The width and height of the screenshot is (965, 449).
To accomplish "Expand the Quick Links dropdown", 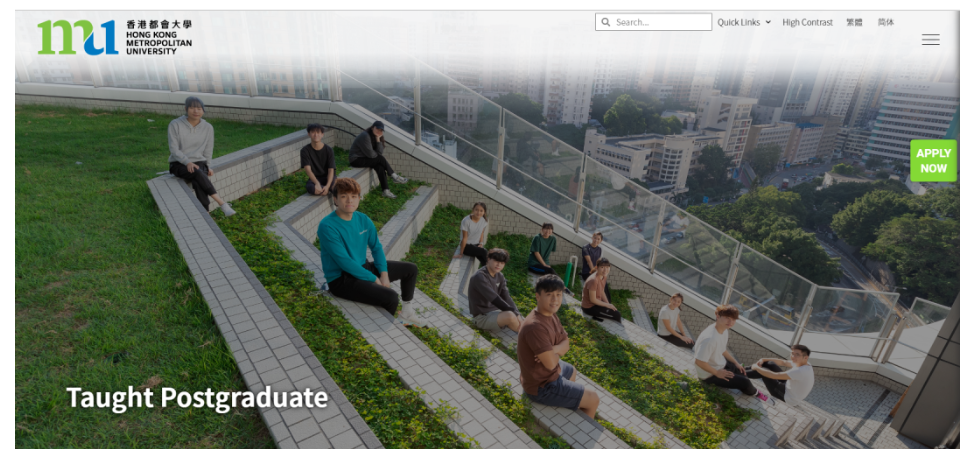I will click(x=743, y=22).
